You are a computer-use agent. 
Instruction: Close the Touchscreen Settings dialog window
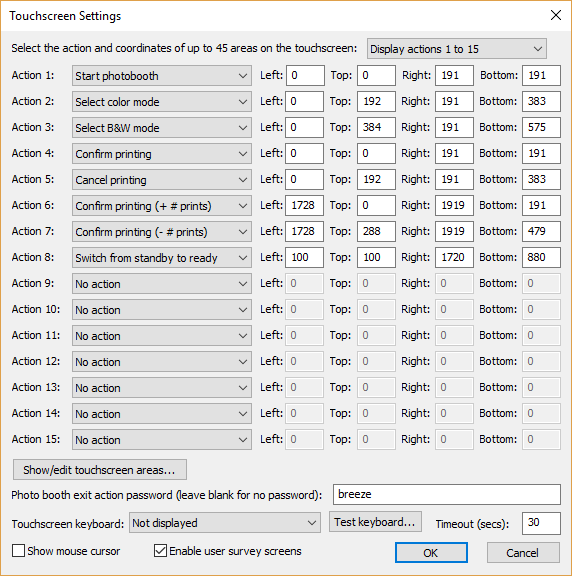click(556, 15)
